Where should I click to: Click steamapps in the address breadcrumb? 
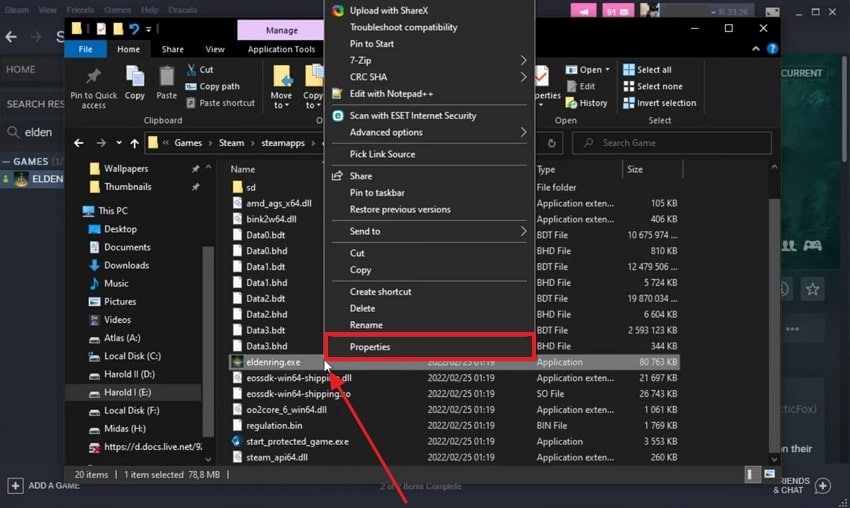[283, 143]
